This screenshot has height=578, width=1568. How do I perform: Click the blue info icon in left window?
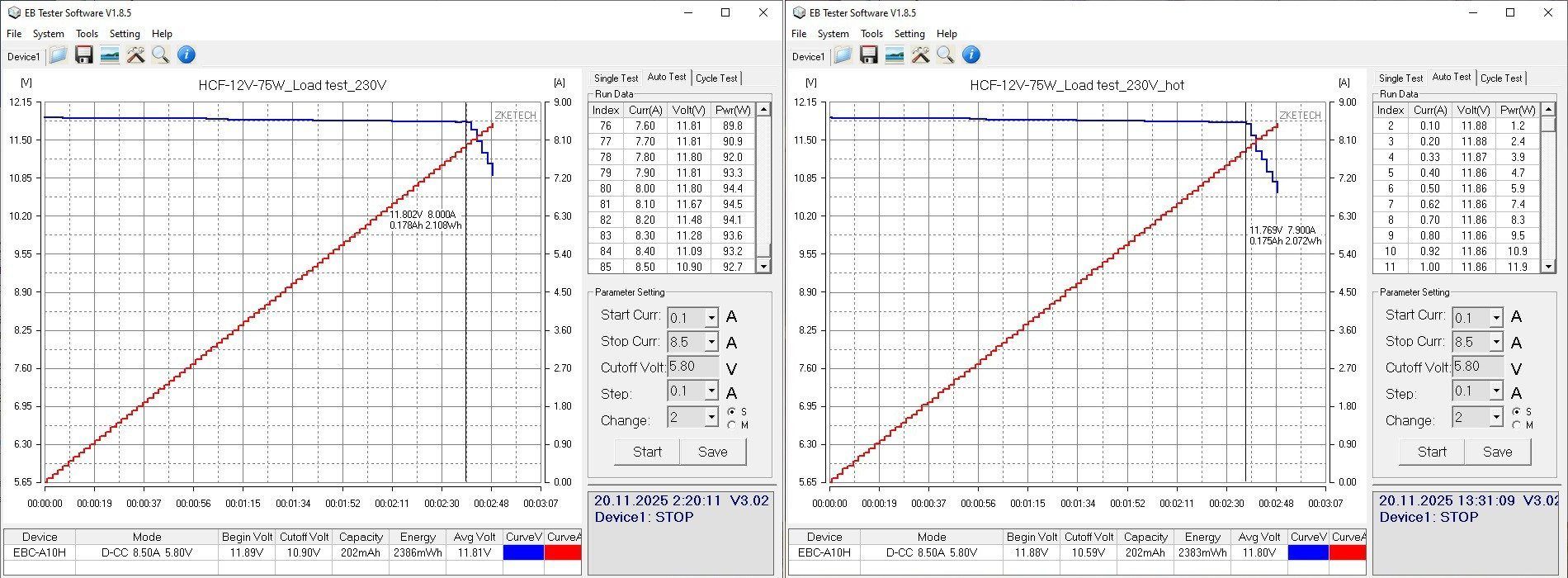tap(187, 55)
